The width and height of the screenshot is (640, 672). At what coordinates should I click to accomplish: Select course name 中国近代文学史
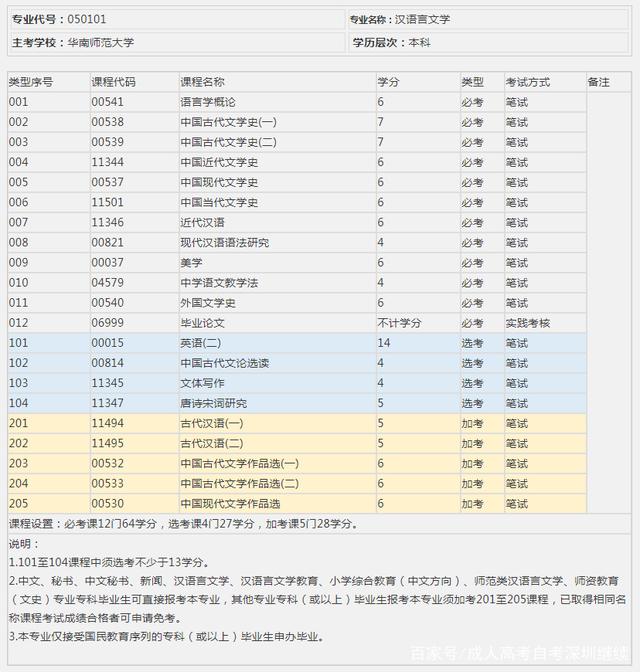click(219, 162)
